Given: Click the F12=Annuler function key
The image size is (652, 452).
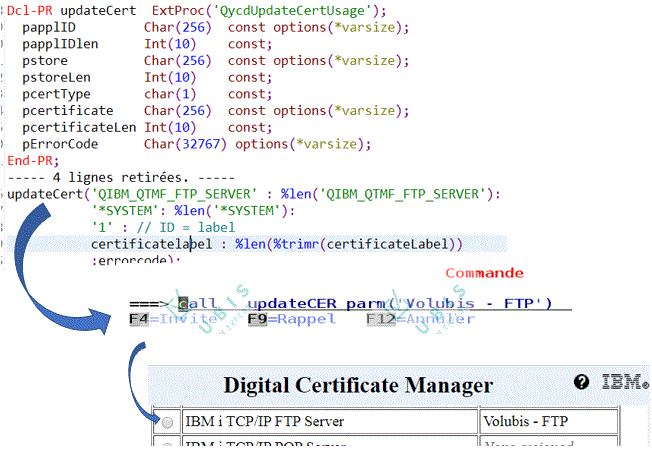Looking at the screenshot, I should coord(420,319).
